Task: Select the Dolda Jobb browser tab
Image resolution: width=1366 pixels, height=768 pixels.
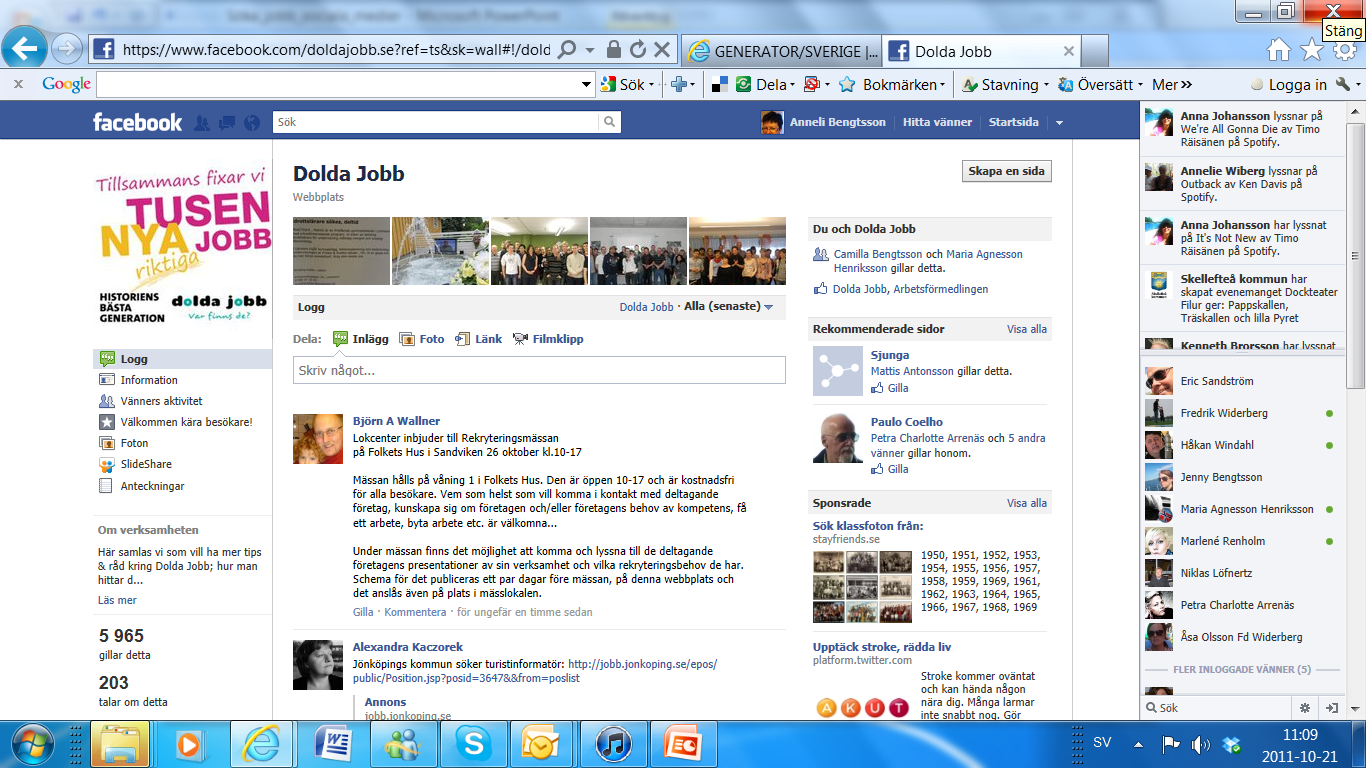Action: [x=982, y=51]
